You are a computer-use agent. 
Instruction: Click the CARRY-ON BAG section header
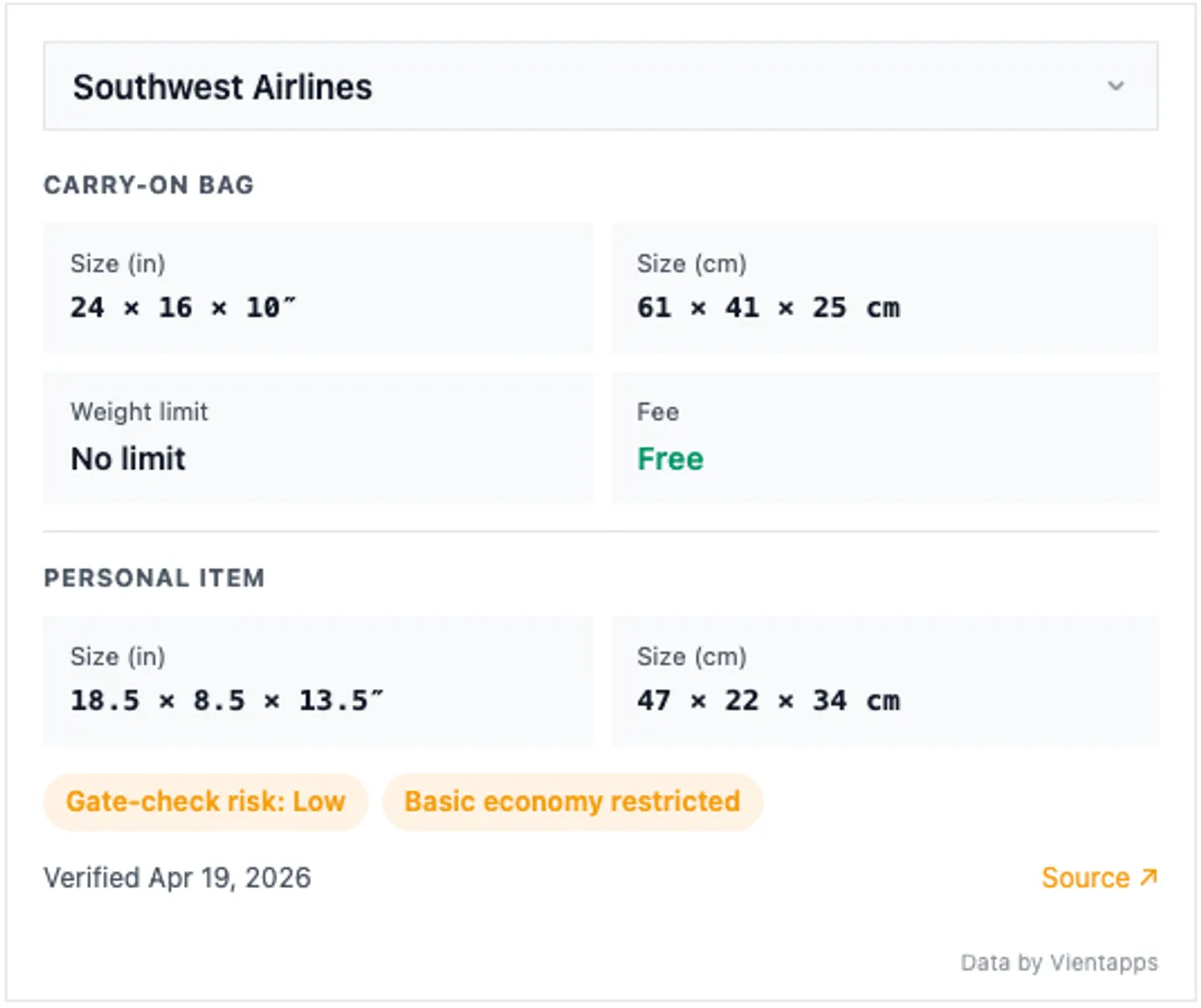click(148, 185)
